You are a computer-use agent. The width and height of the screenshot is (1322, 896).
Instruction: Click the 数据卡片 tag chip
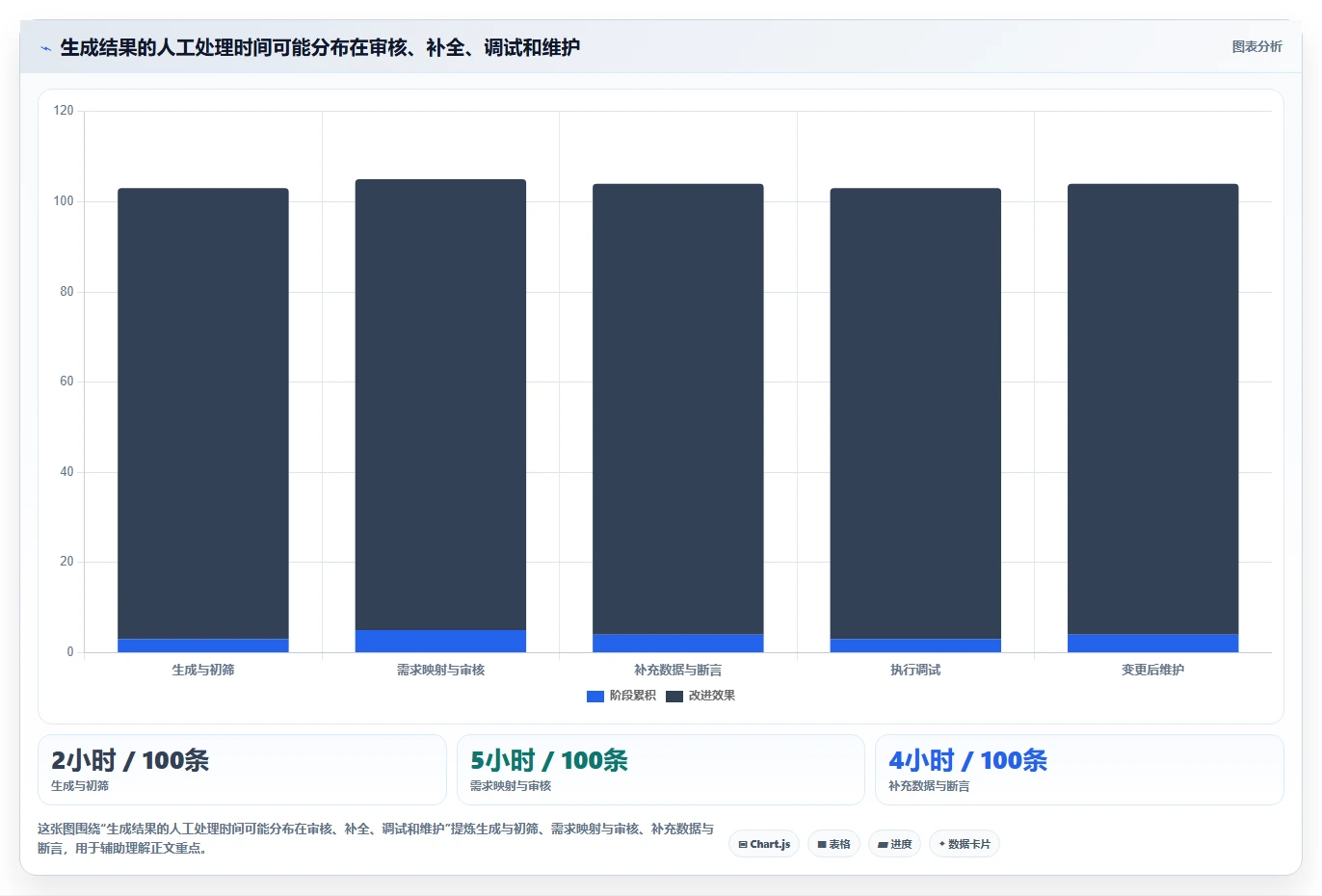click(x=965, y=844)
